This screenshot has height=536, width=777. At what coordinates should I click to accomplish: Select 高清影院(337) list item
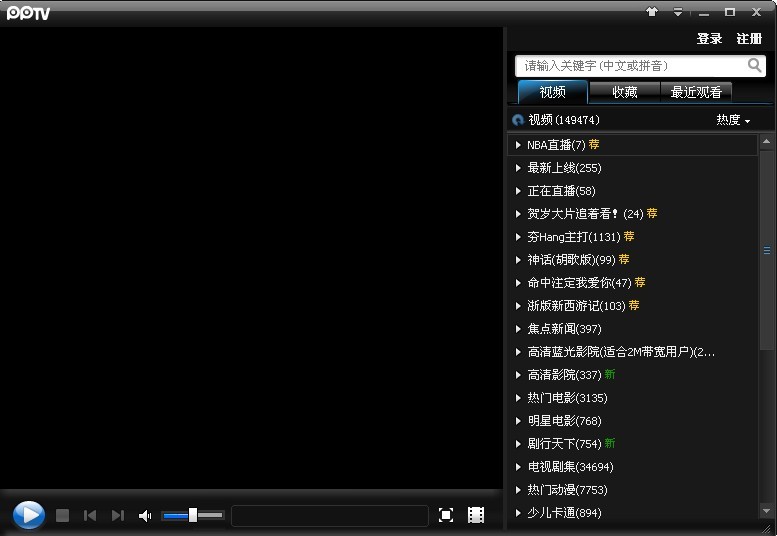click(x=633, y=375)
